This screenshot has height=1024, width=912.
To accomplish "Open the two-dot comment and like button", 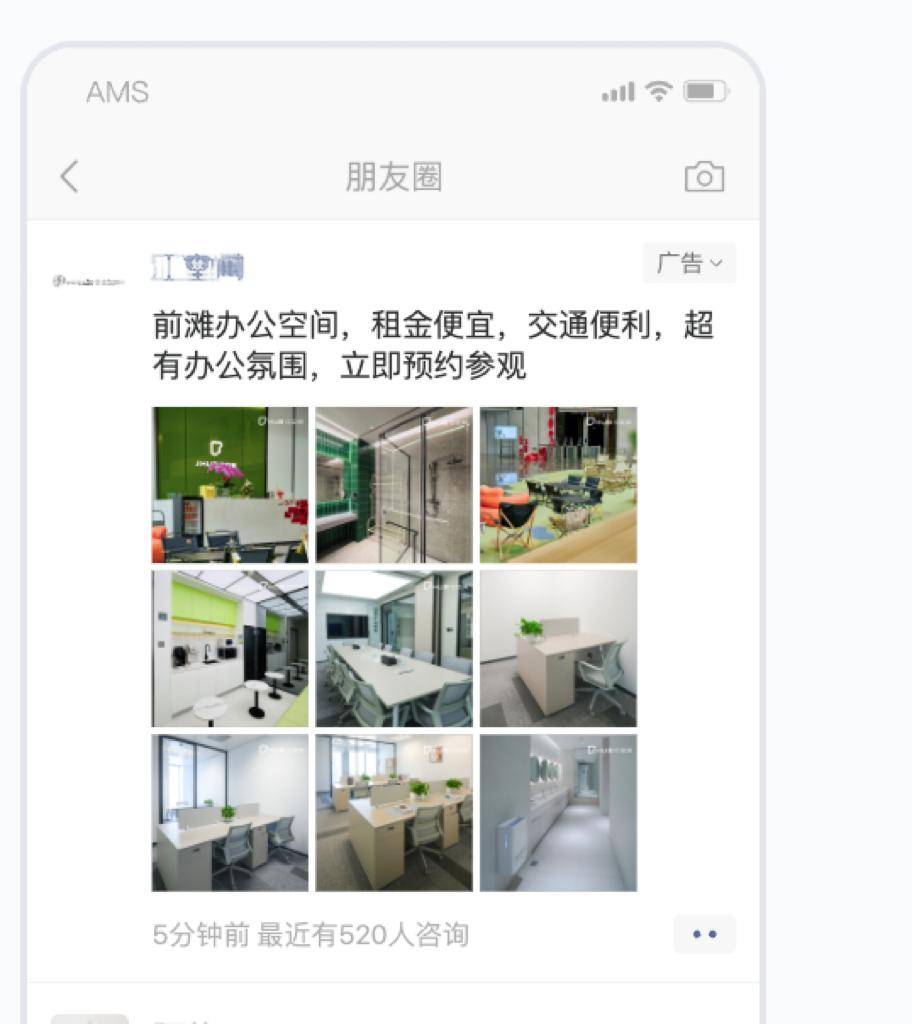I will [704, 935].
